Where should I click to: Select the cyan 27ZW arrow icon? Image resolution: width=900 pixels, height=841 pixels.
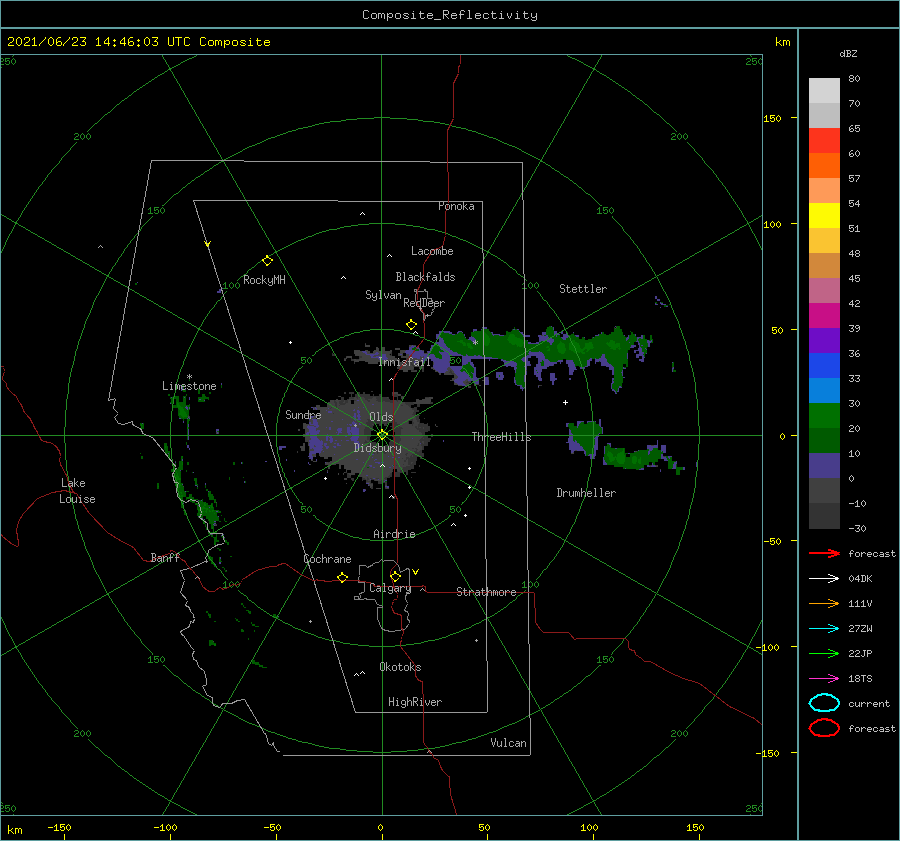tap(824, 629)
